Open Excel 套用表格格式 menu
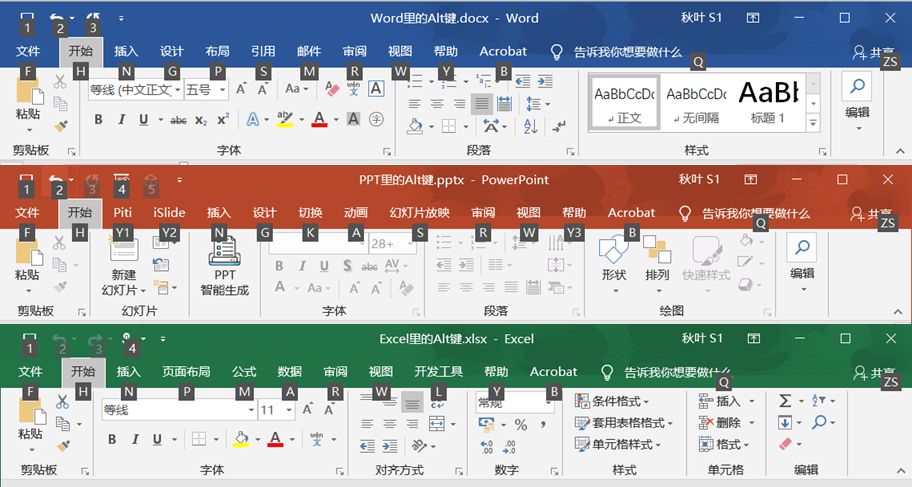912x487 pixels. [624, 423]
